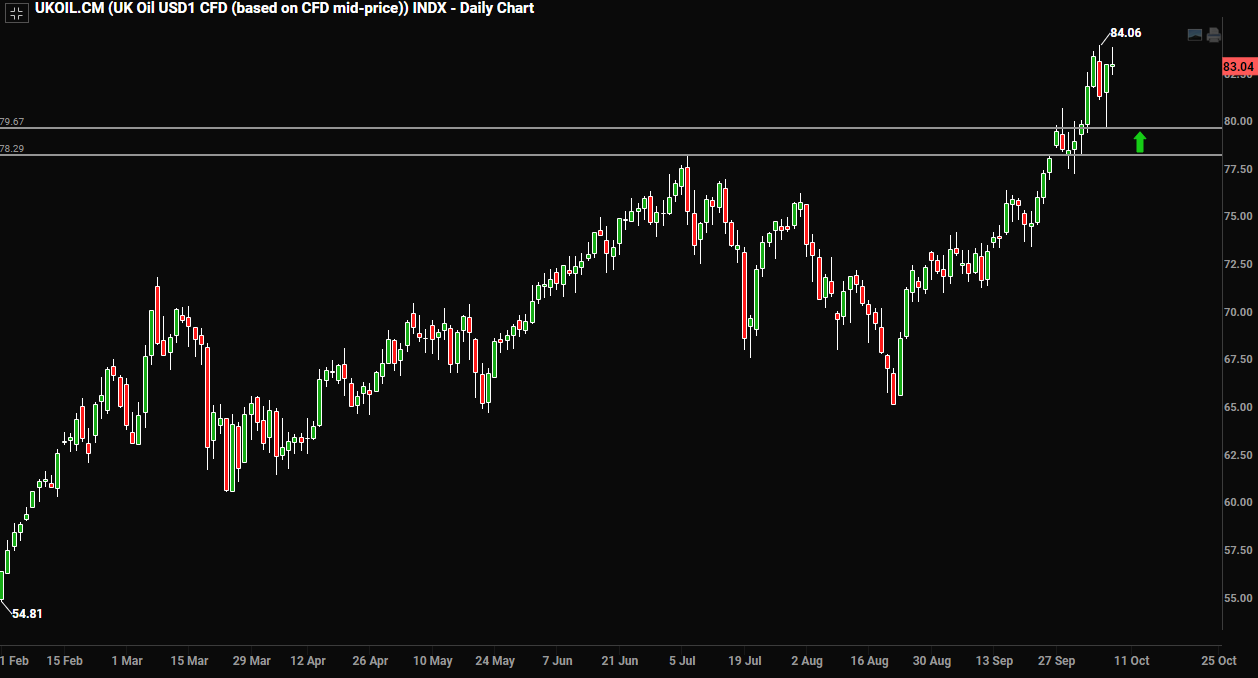The width and height of the screenshot is (1258, 678).
Task: Click the 60.00 price axis value
Action: [1238, 502]
